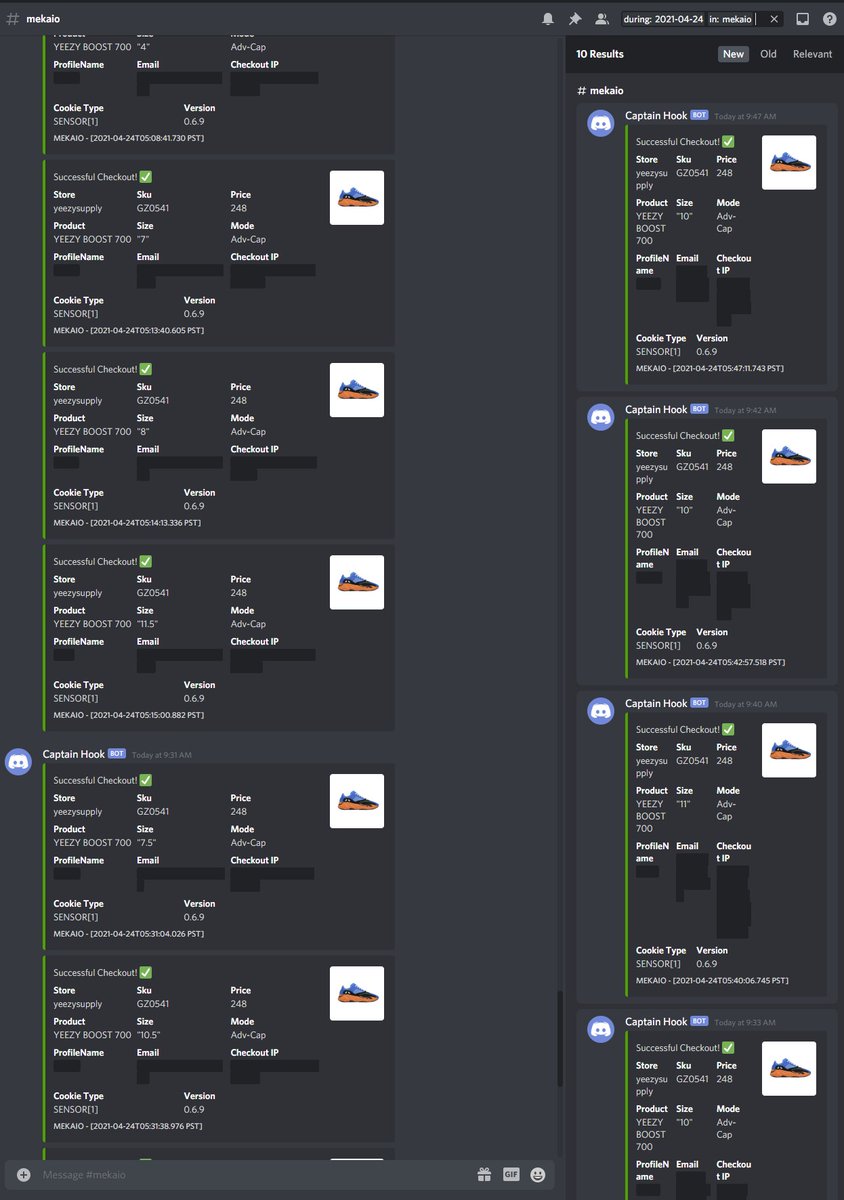Open shoe thumbnail in size "7" checkout
This screenshot has width=844, height=1200.
(x=357, y=197)
